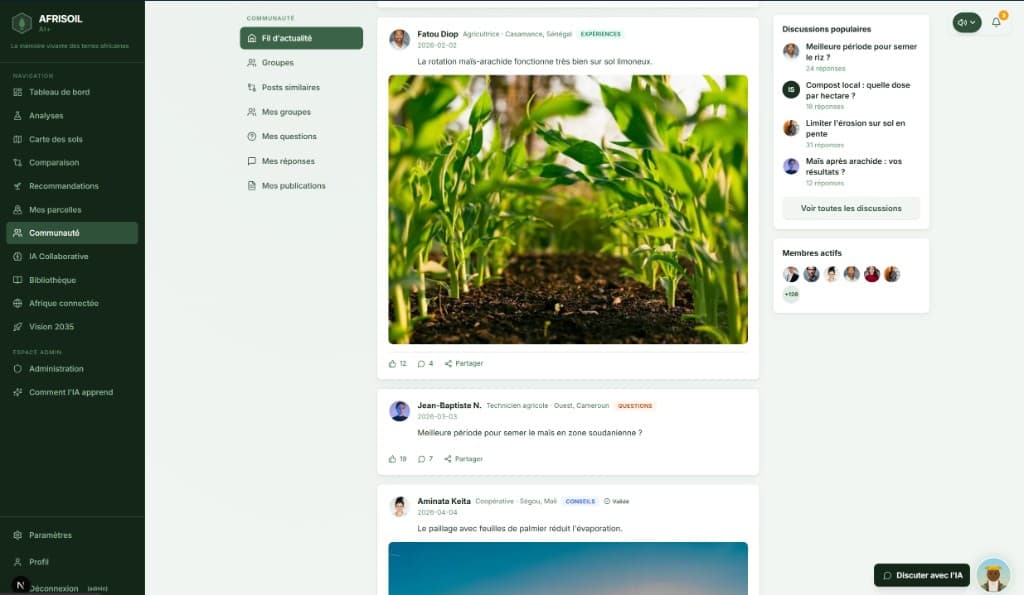Like Fatou Diop's post
1024x595 pixels.
397,364
